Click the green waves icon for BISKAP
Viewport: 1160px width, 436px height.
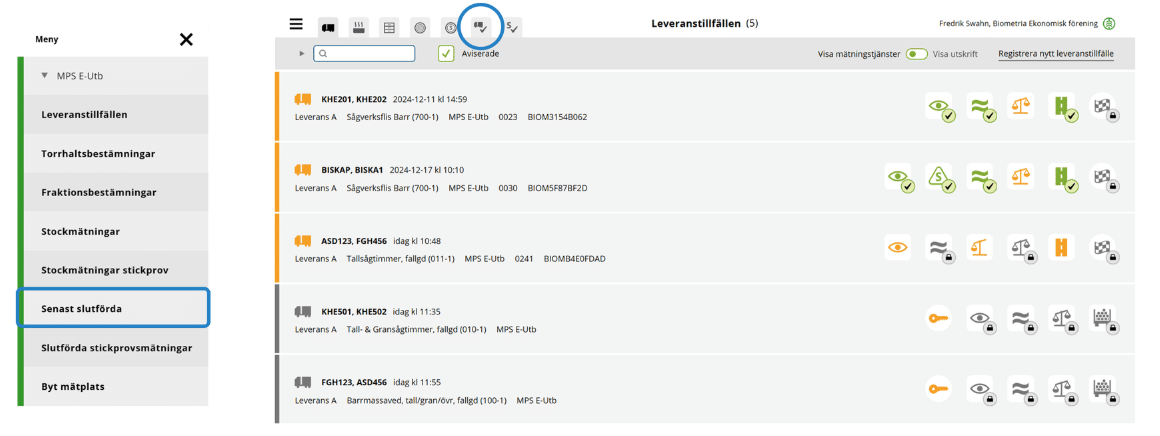click(x=980, y=178)
